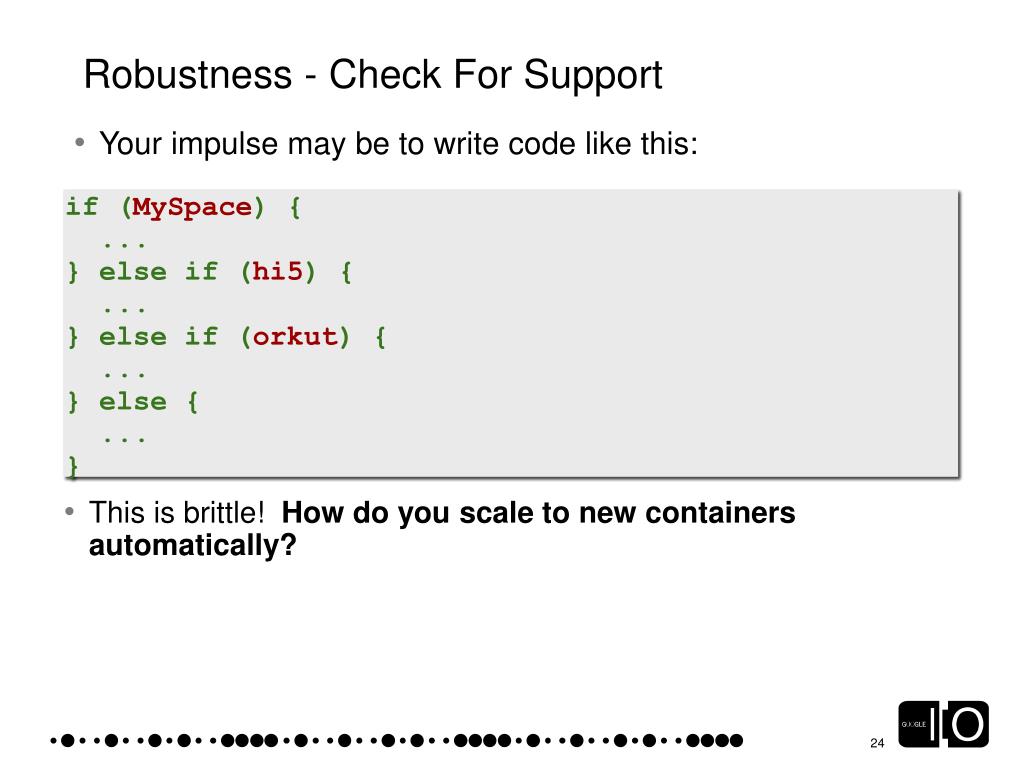Click the orkut condition in the code
The height and width of the screenshot is (768, 1024).
[x=295, y=337]
